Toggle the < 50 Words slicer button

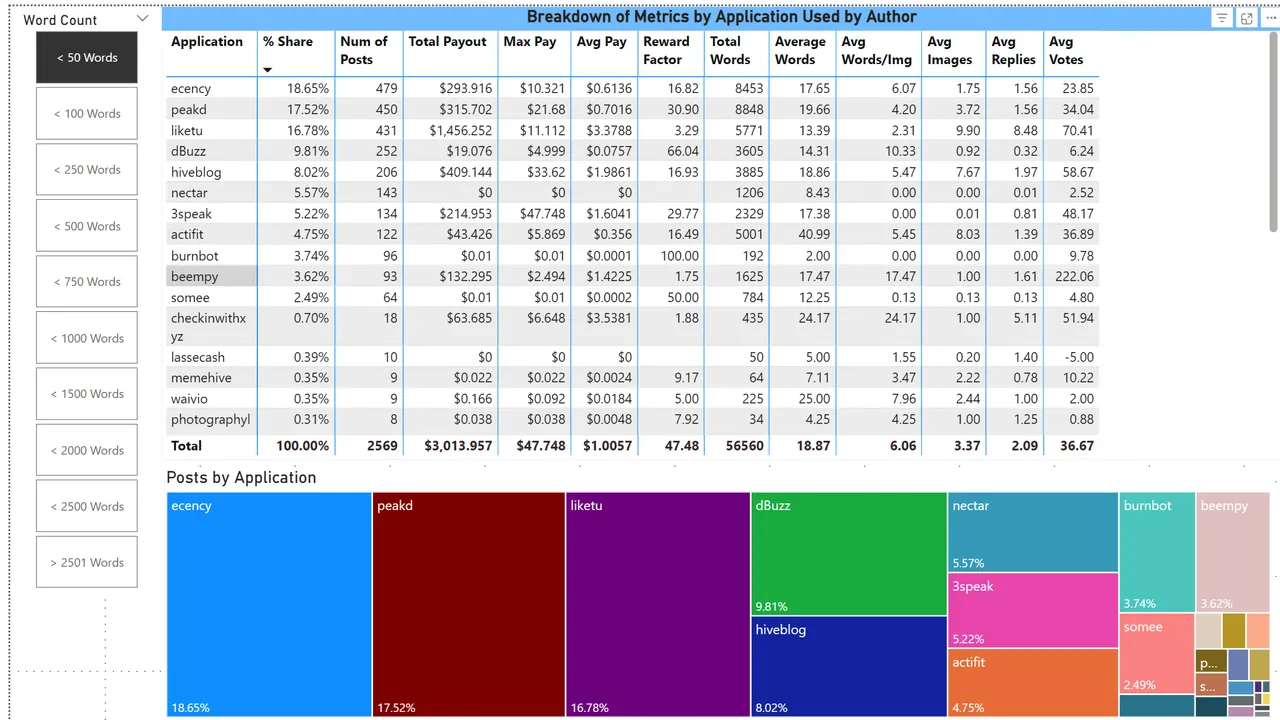point(87,57)
